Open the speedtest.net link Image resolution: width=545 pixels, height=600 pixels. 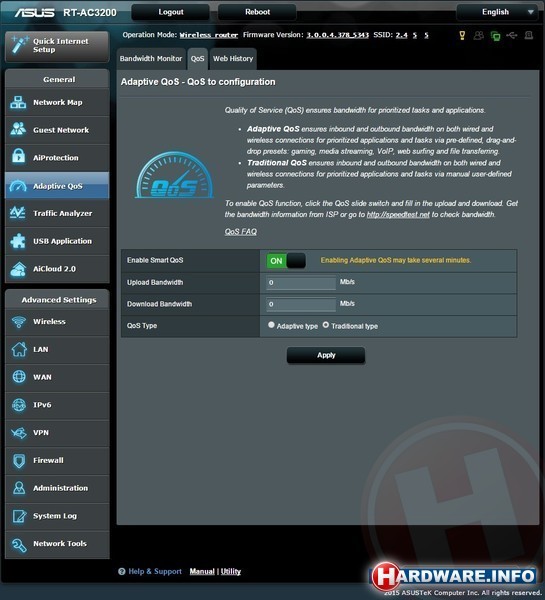398,214
